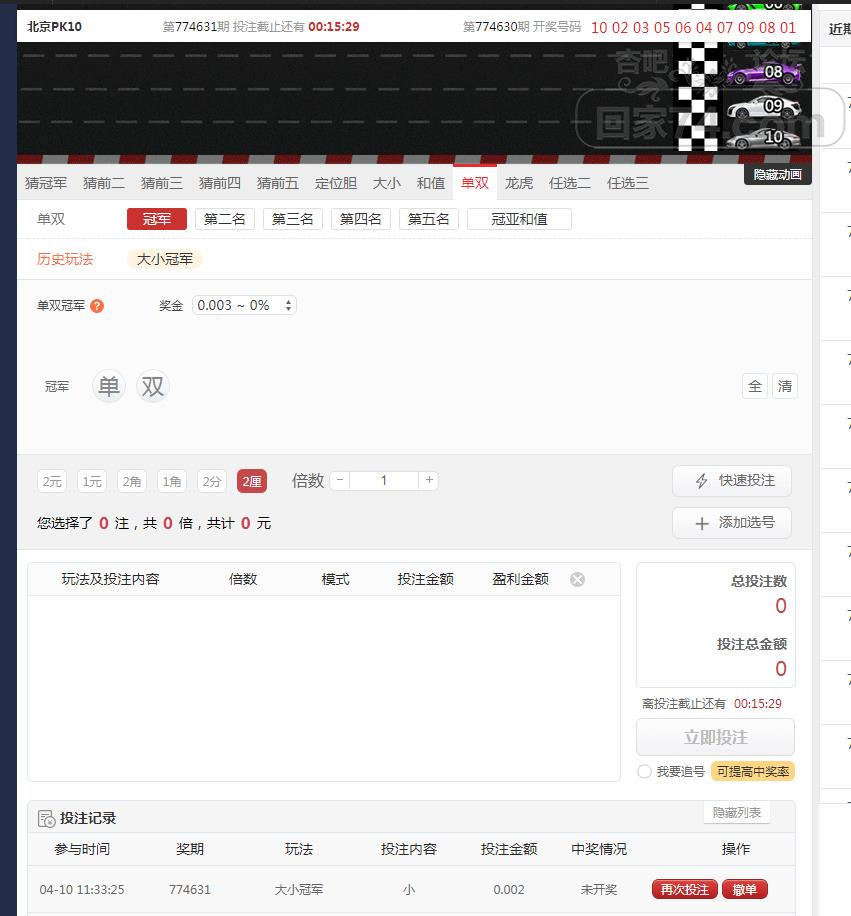851x916 pixels.
Task: Click the lightning 快速投注 button
Action: tap(732, 481)
